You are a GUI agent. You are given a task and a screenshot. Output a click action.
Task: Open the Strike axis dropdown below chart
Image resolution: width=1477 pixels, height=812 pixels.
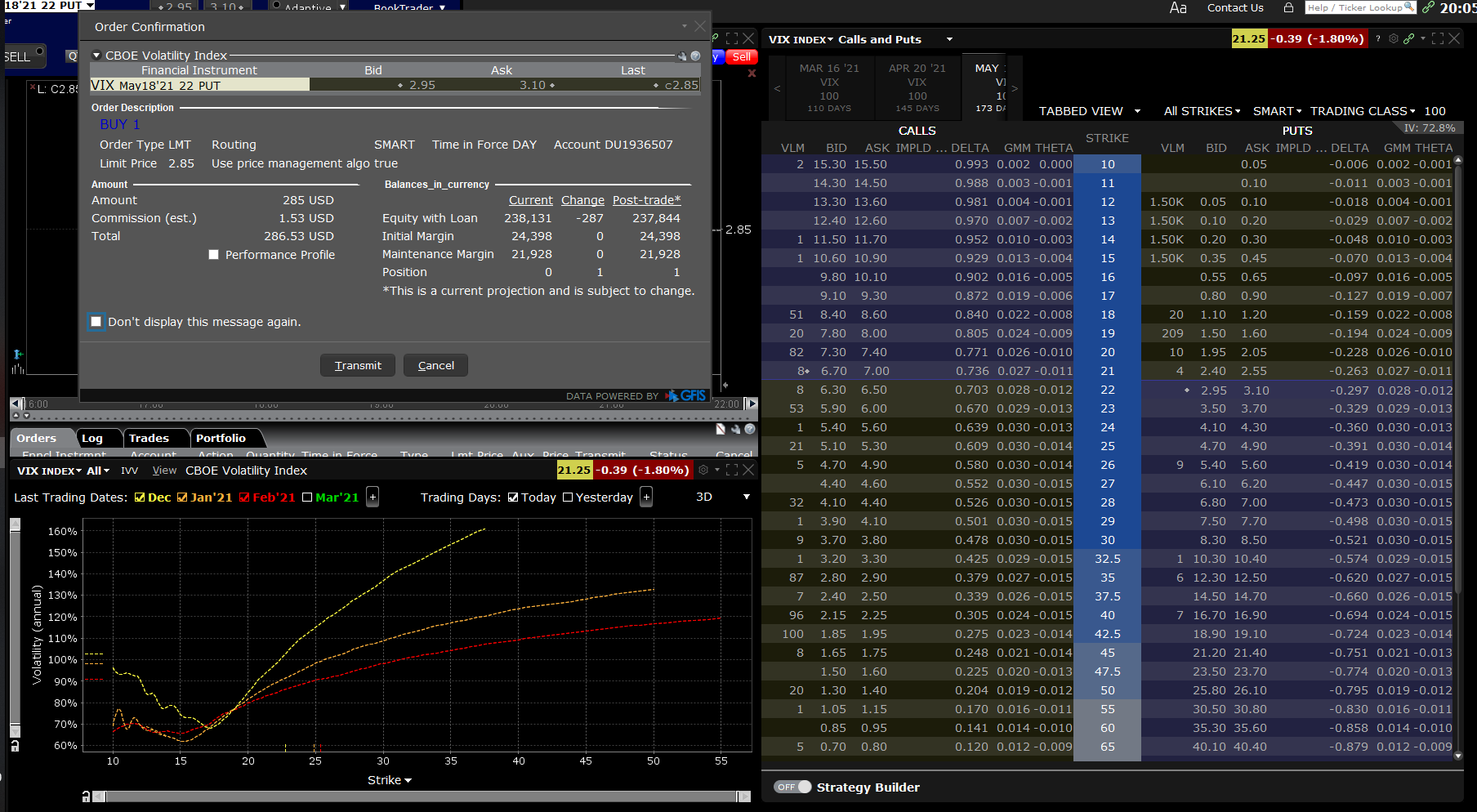point(390,780)
